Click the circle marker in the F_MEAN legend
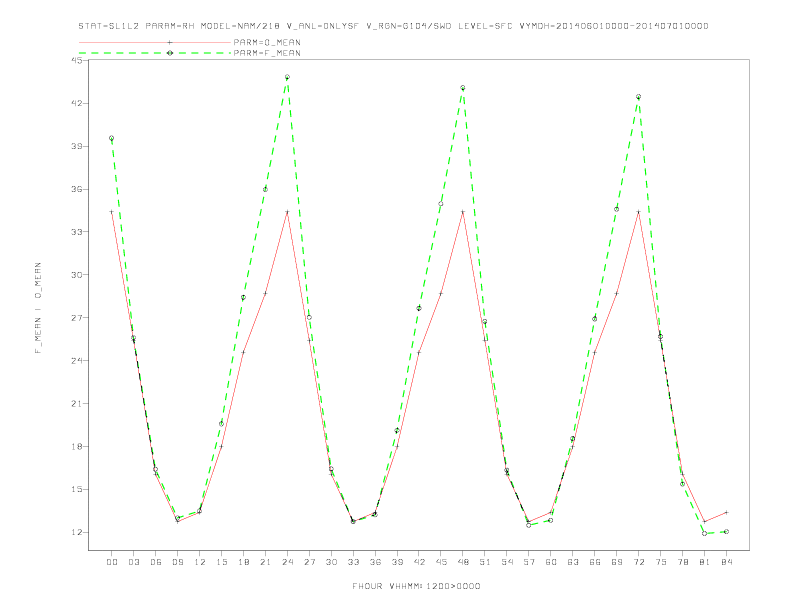Image resolution: width=792 pixels, height=612 pixels. 170,53
